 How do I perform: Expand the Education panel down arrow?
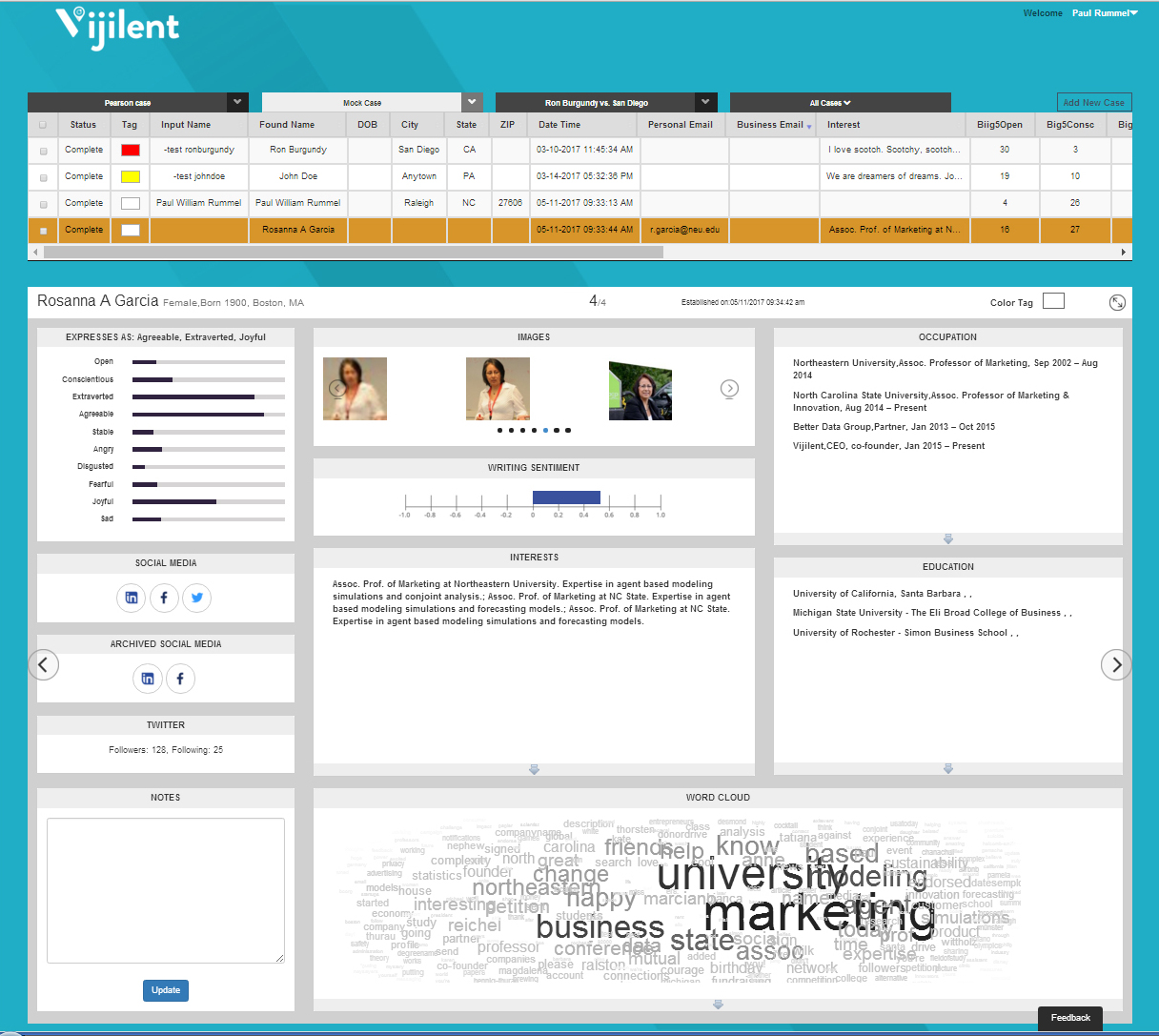point(948,768)
